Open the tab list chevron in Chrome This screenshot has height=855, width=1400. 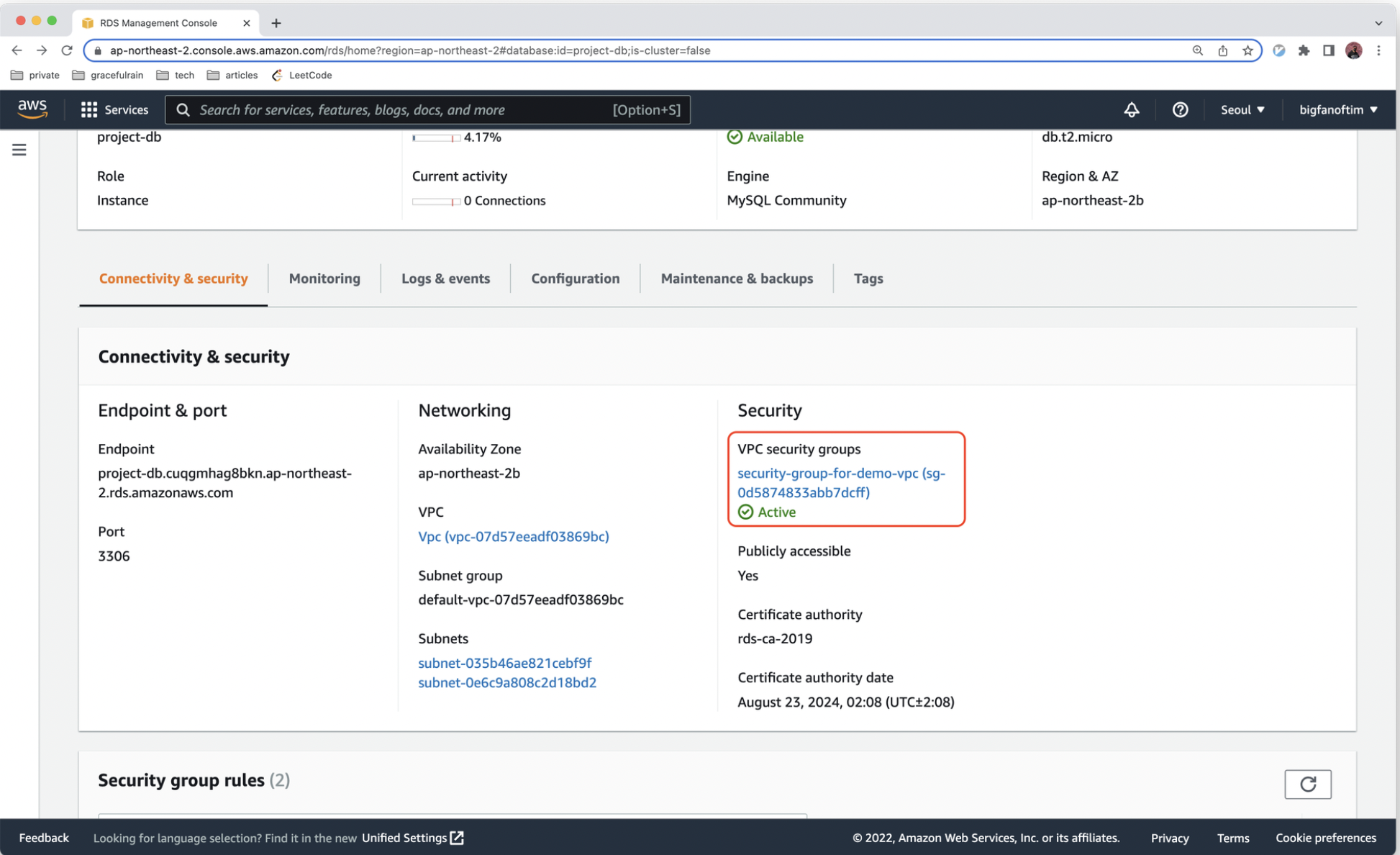tap(1378, 23)
